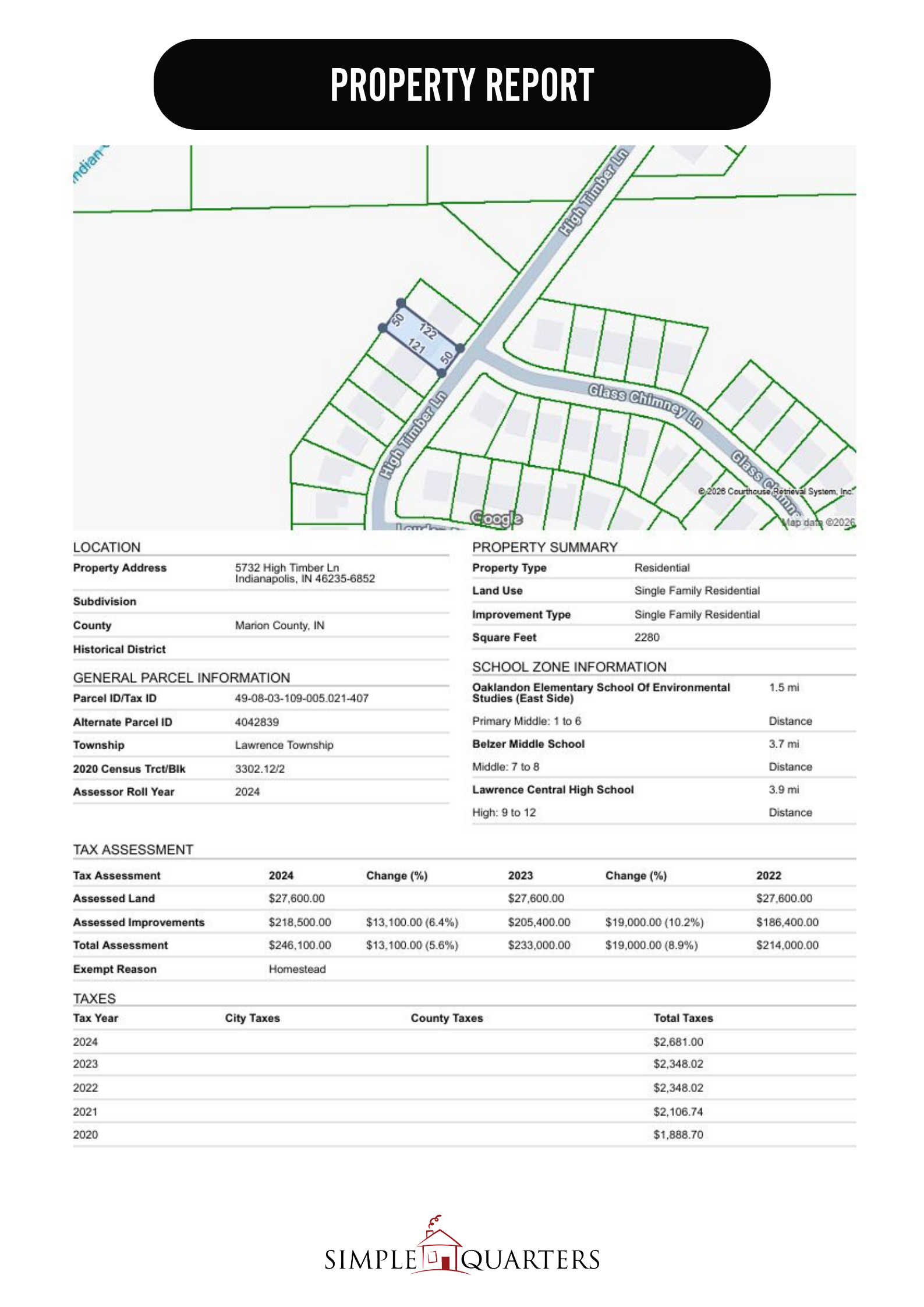Click the Assessor Roll Year 2024 value

(x=247, y=792)
